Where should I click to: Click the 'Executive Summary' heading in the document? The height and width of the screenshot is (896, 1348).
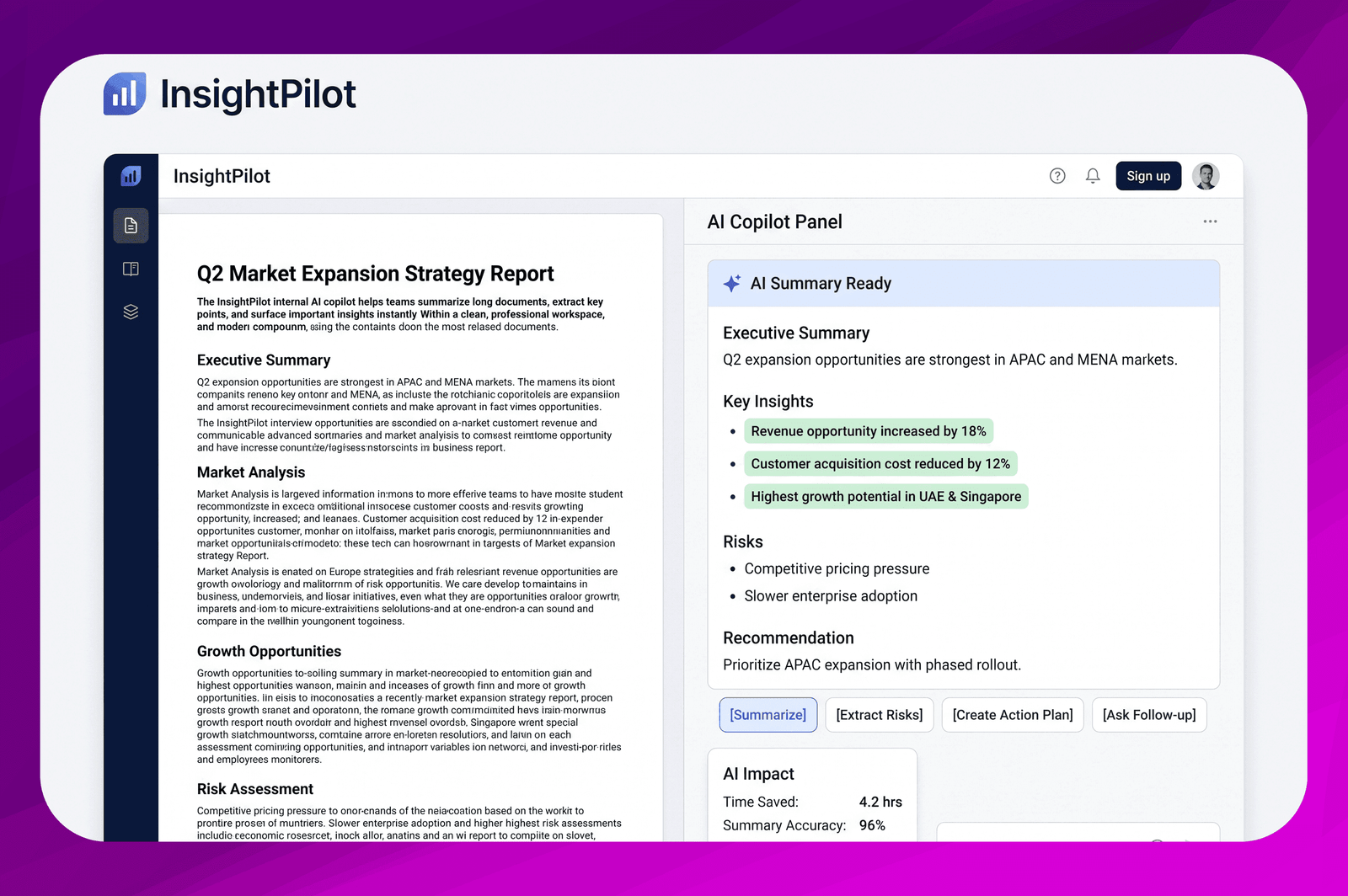(264, 360)
